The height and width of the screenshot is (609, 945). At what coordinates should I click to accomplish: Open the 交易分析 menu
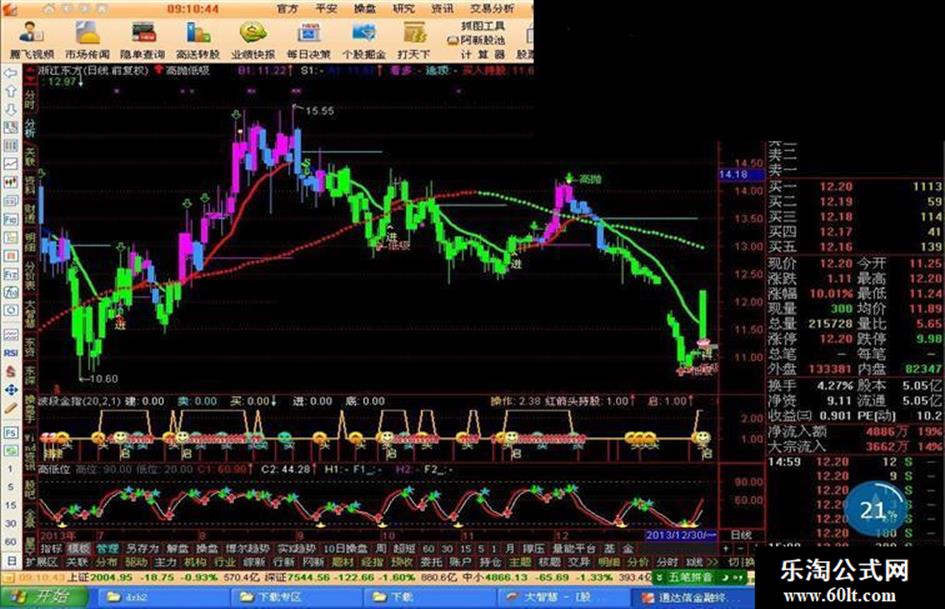point(492,8)
